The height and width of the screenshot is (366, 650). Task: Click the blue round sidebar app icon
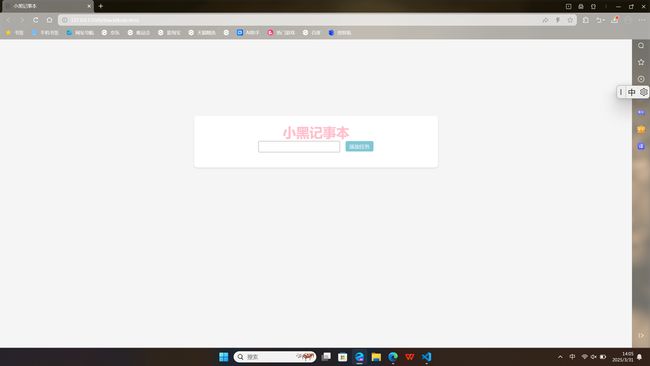(641, 146)
